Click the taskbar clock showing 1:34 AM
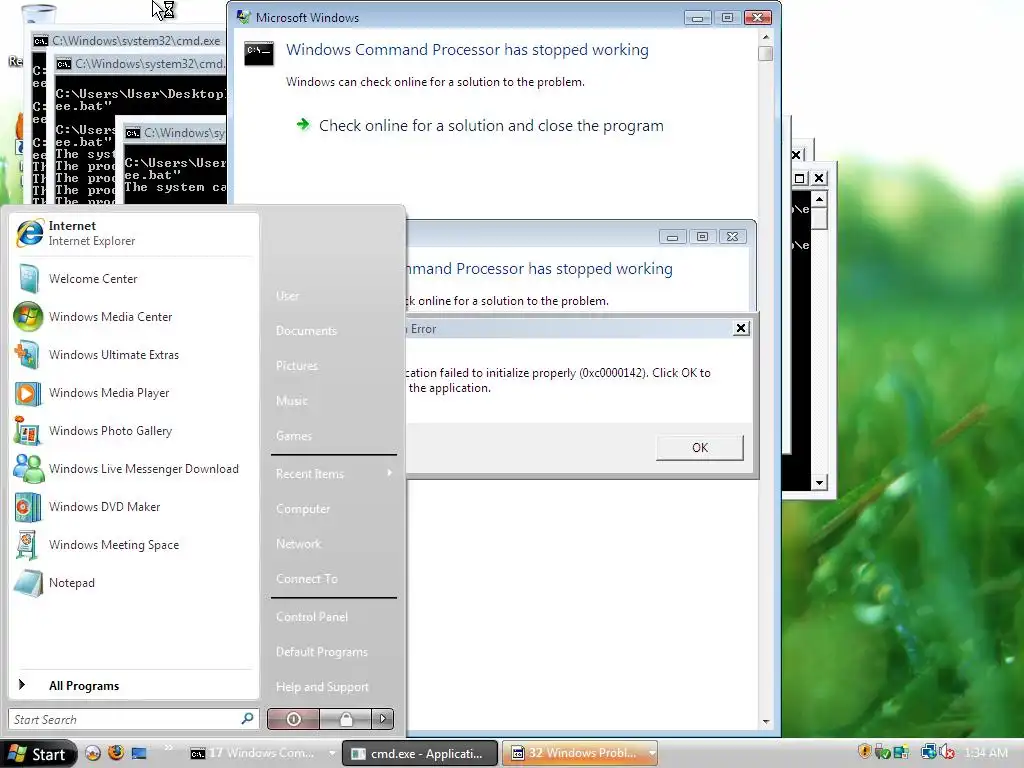The image size is (1024, 768). [x=985, y=753]
